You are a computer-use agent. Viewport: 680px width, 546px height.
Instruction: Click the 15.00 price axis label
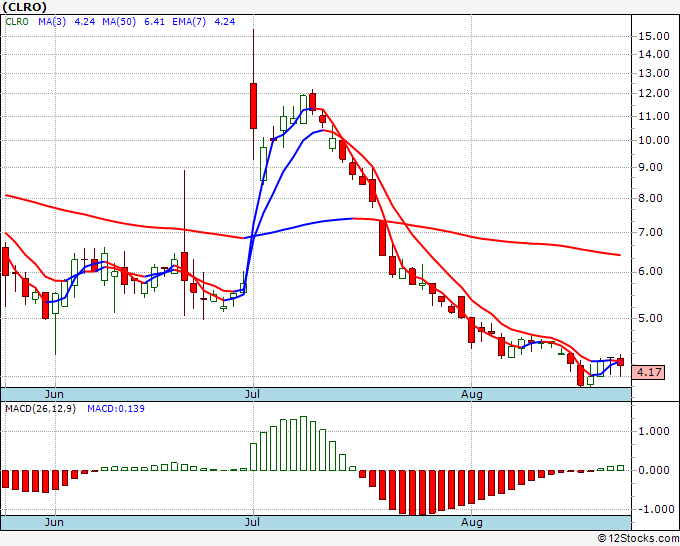[x=654, y=36]
